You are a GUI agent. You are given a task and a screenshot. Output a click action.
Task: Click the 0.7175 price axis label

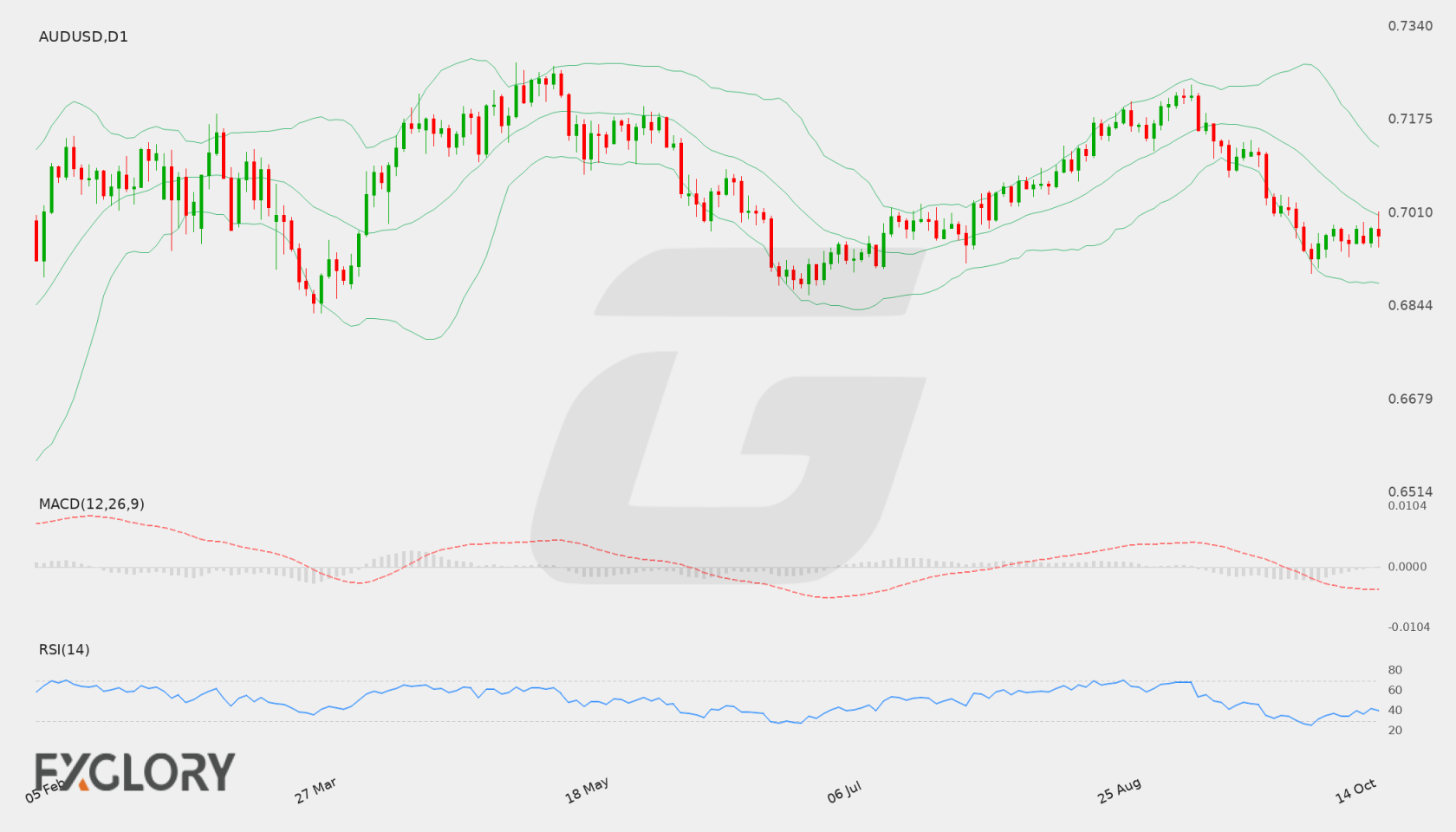[1410, 119]
